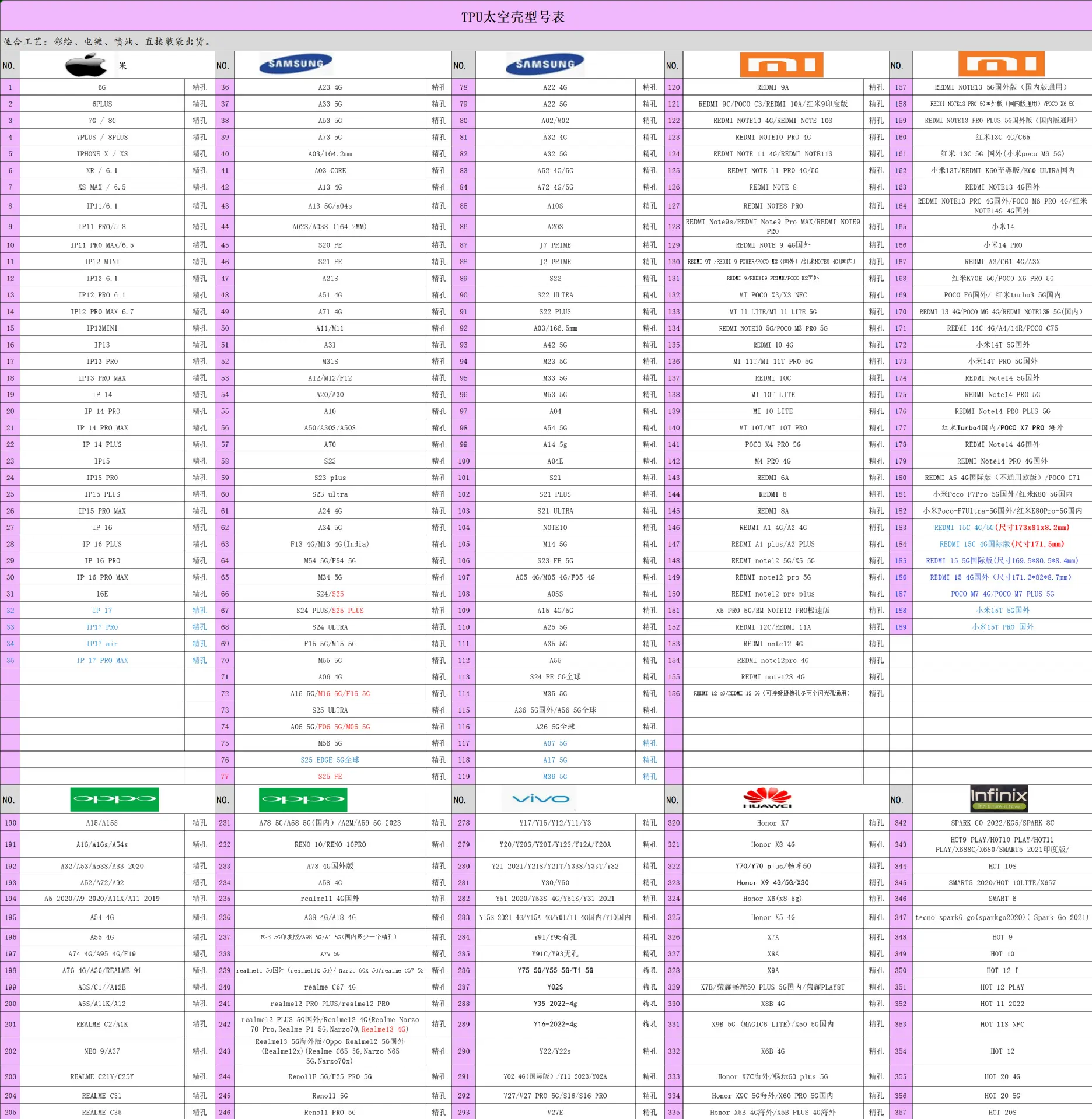Click the Apple logo in the header

tap(86, 65)
